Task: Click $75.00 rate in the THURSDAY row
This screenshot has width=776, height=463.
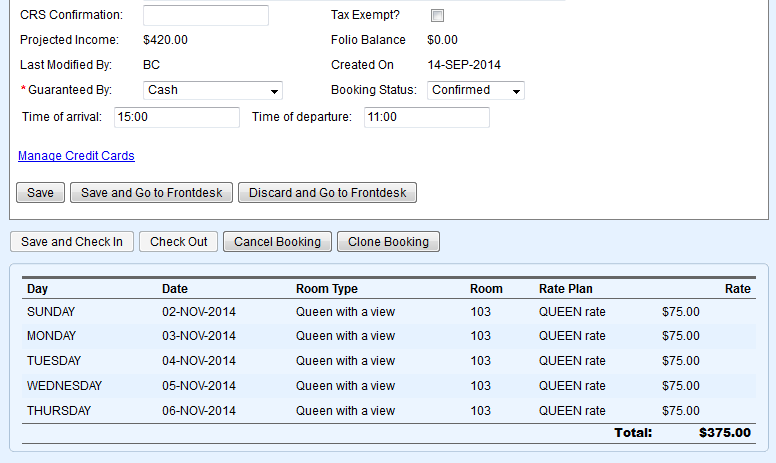Action: click(681, 411)
